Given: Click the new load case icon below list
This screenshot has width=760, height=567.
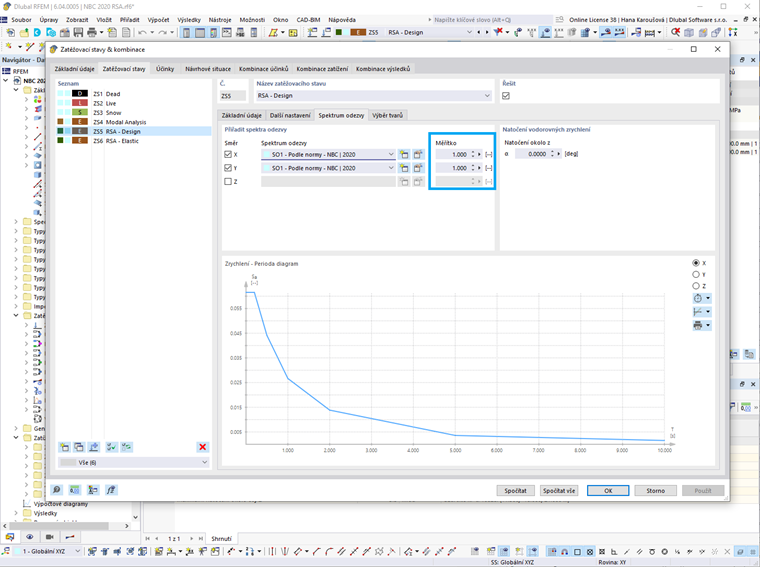Looking at the screenshot, I should coord(64,447).
